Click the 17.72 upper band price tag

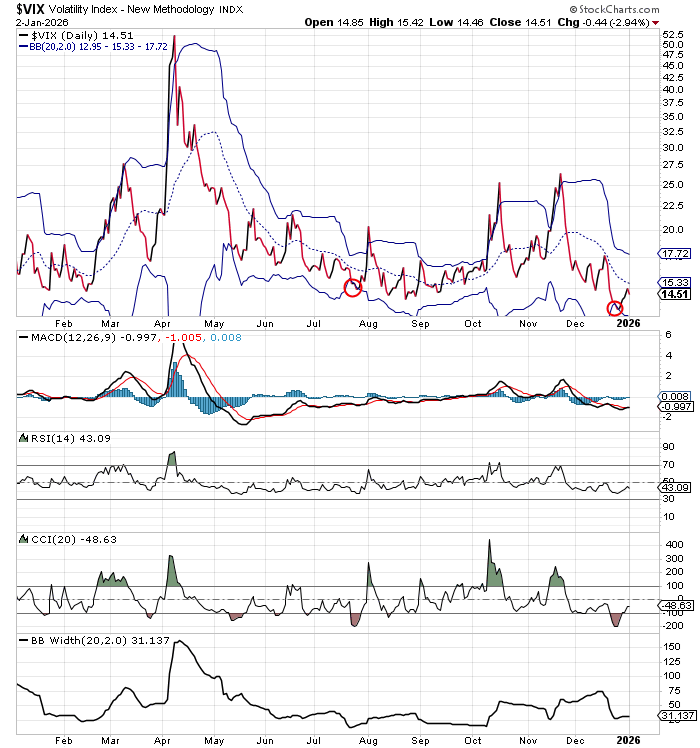click(x=676, y=254)
